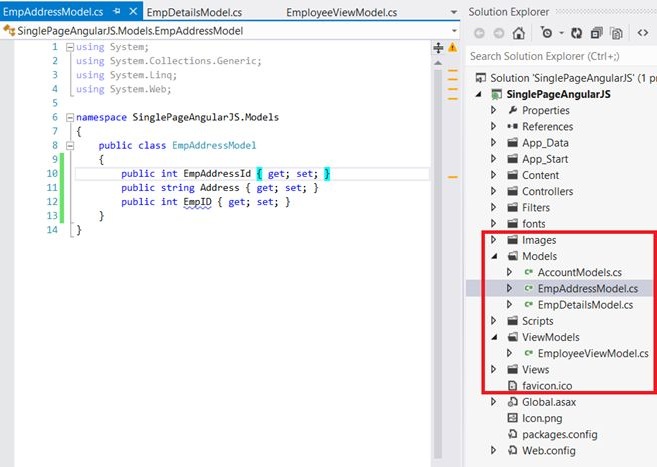Click the Filters folder icon
Image resolution: width=657 pixels, height=467 pixels.
coord(512,207)
